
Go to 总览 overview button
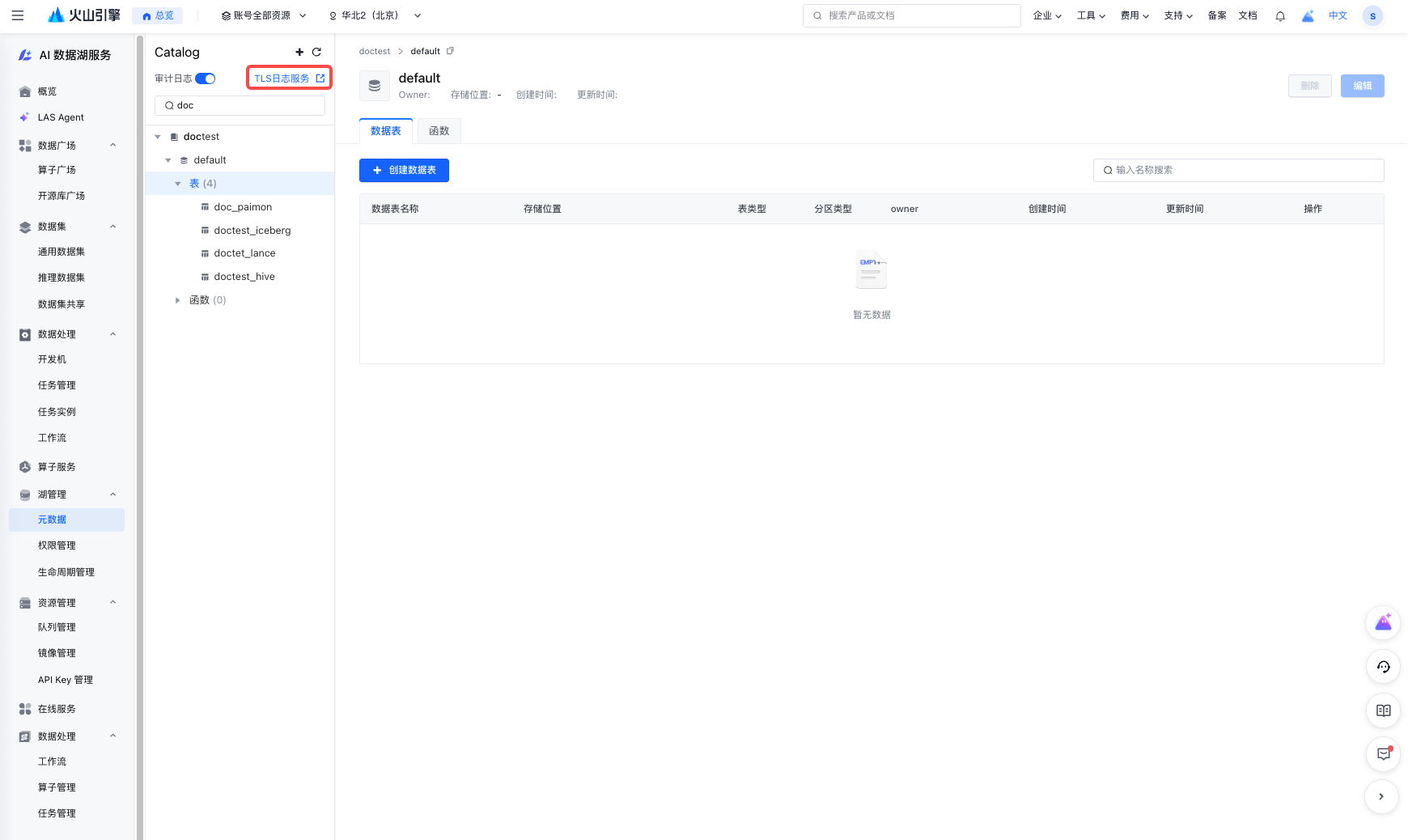point(158,15)
